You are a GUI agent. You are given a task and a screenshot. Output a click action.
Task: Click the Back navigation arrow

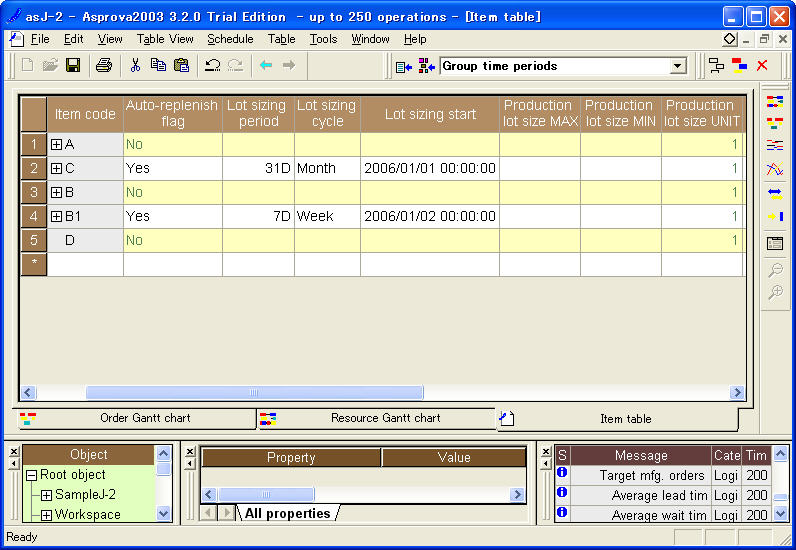click(x=266, y=66)
